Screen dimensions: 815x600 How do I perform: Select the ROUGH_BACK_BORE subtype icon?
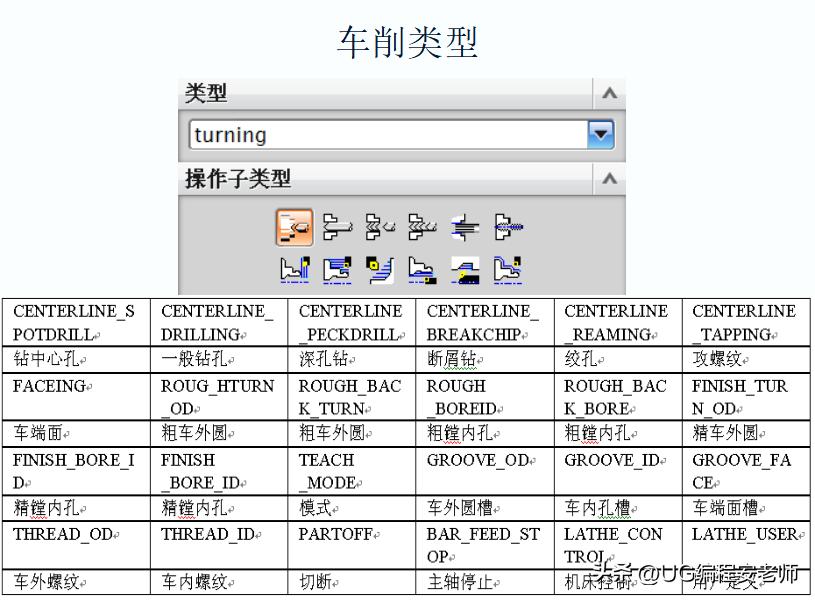[x=465, y=268]
